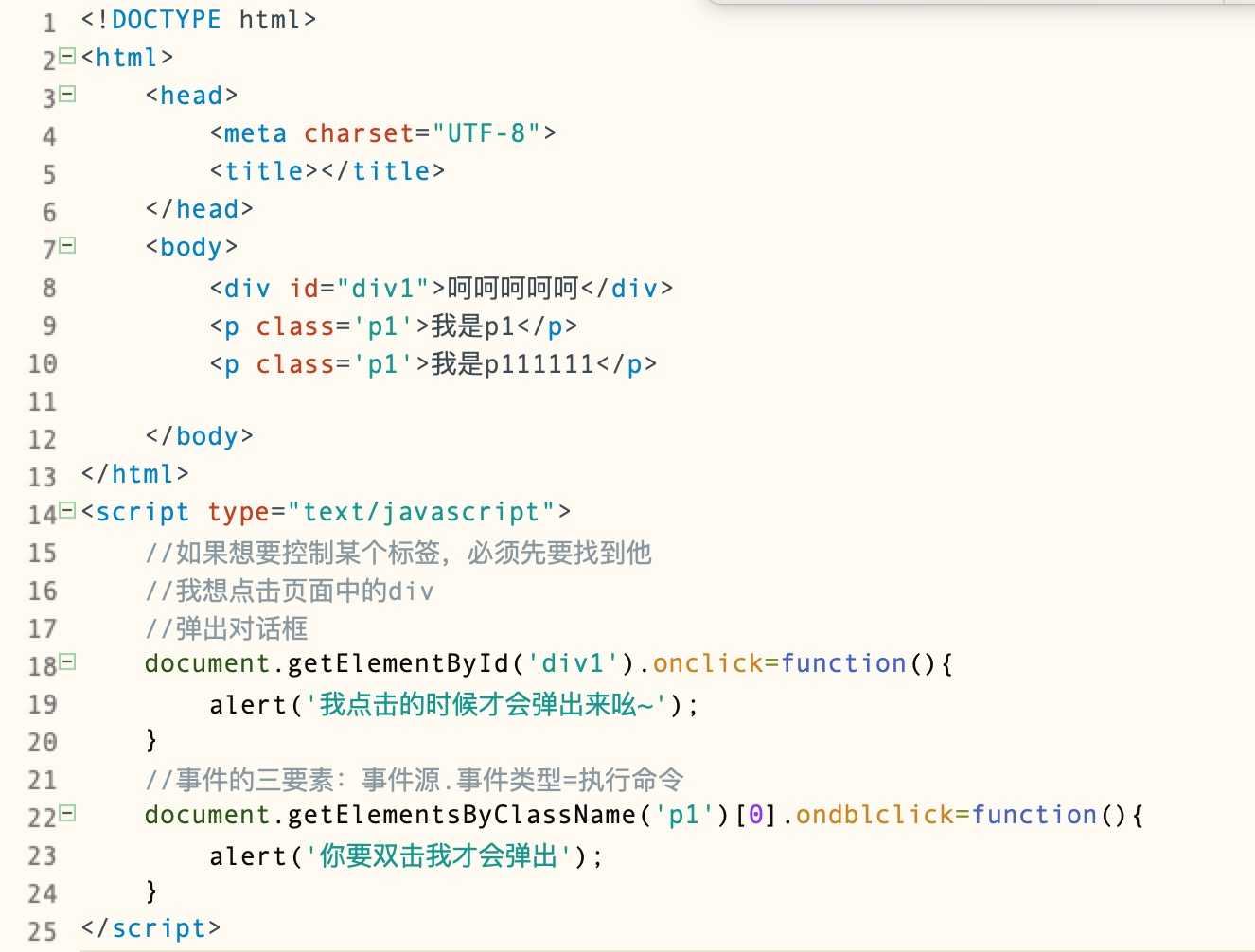Click the 'function' keyword on line 18
This screenshot has height=952, width=1255.
click(844, 663)
